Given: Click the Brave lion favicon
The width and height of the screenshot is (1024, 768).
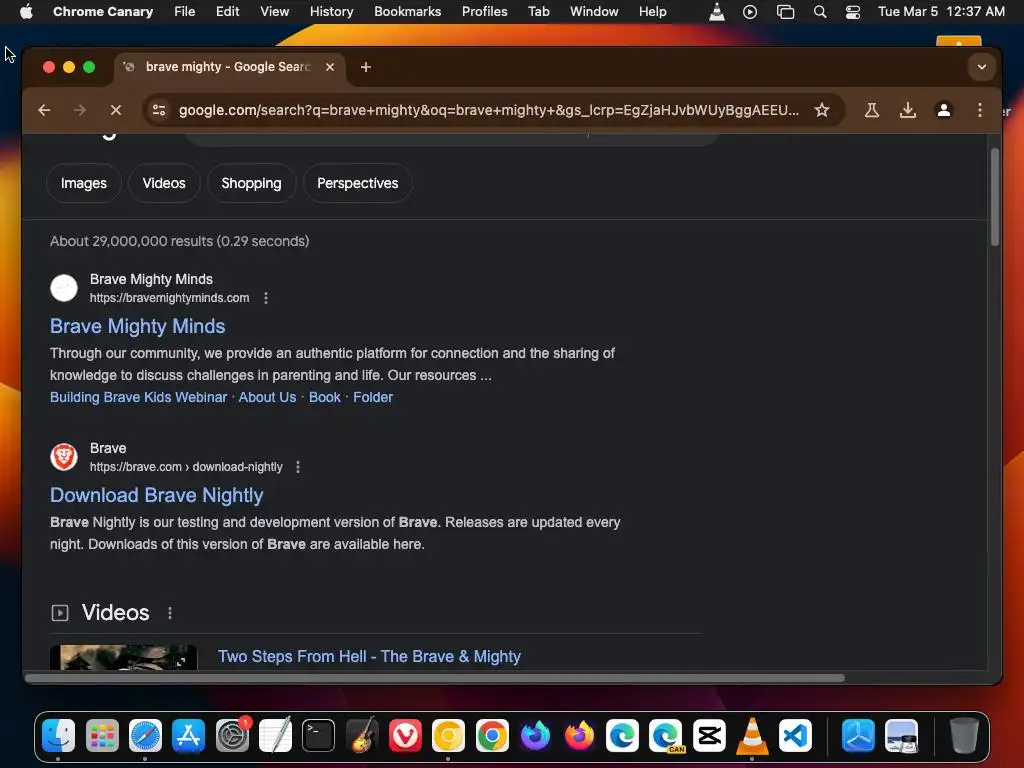Looking at the screenshot, I should (64, 456).
